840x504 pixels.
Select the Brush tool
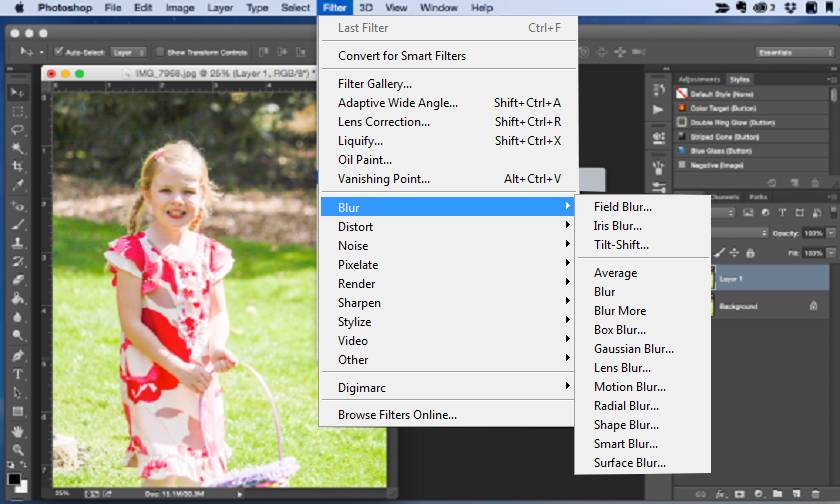[17, 224]
